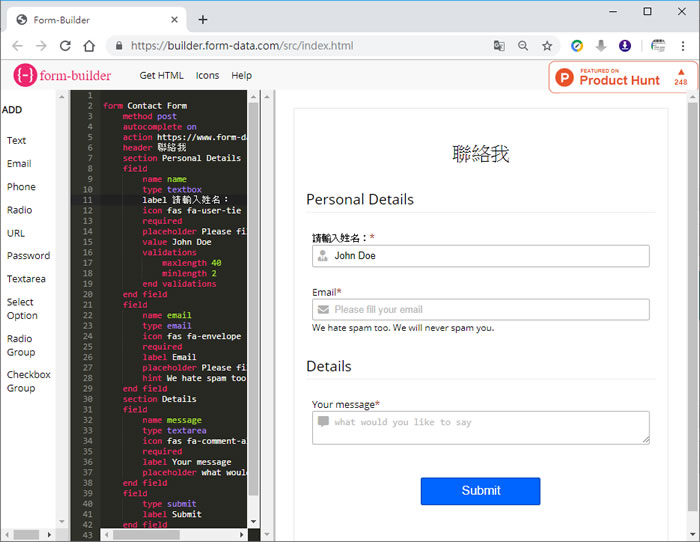Click the padlock site info icon
This screenshot has height=542, width=700.
(x=119, y=46)
